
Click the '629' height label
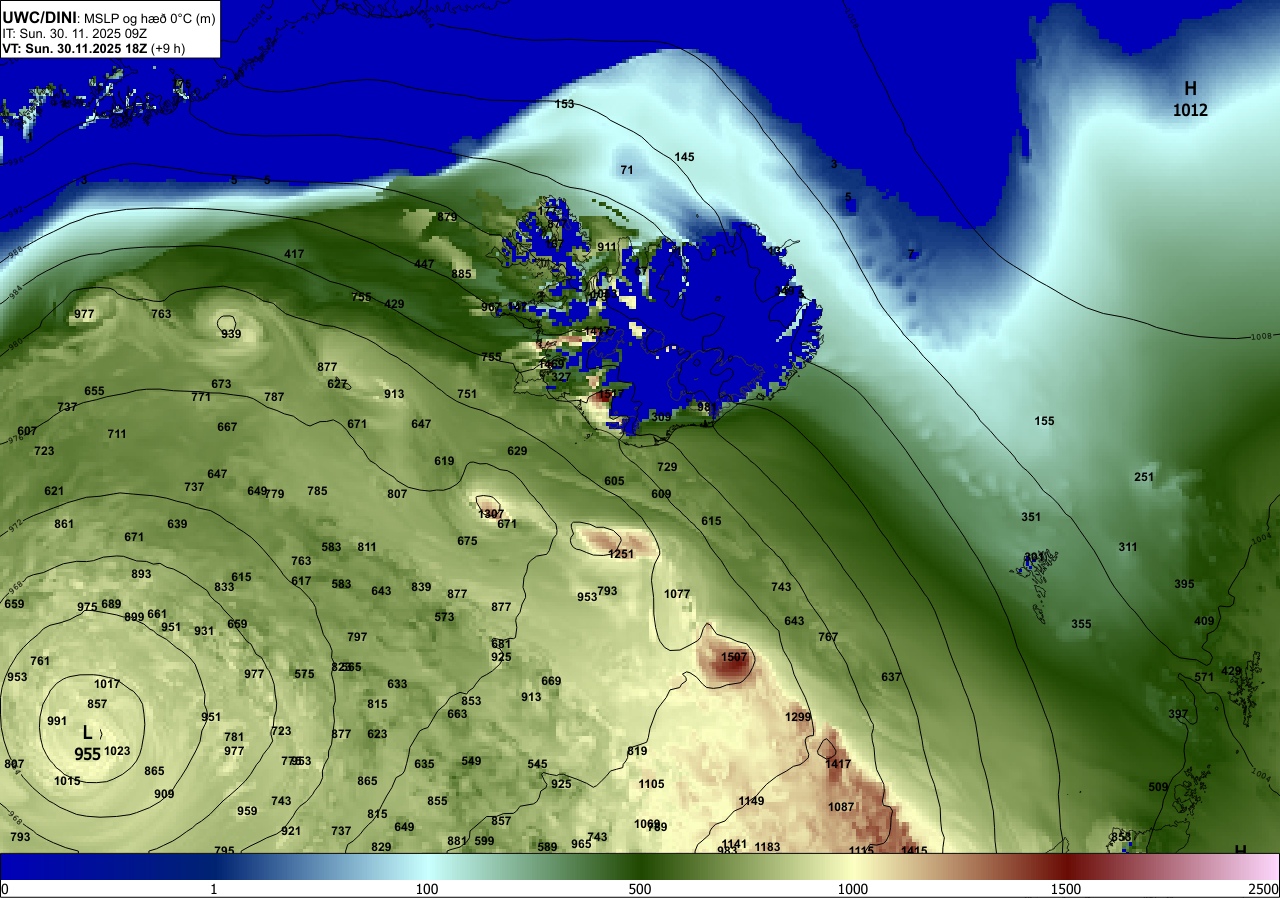coord(517,451)
